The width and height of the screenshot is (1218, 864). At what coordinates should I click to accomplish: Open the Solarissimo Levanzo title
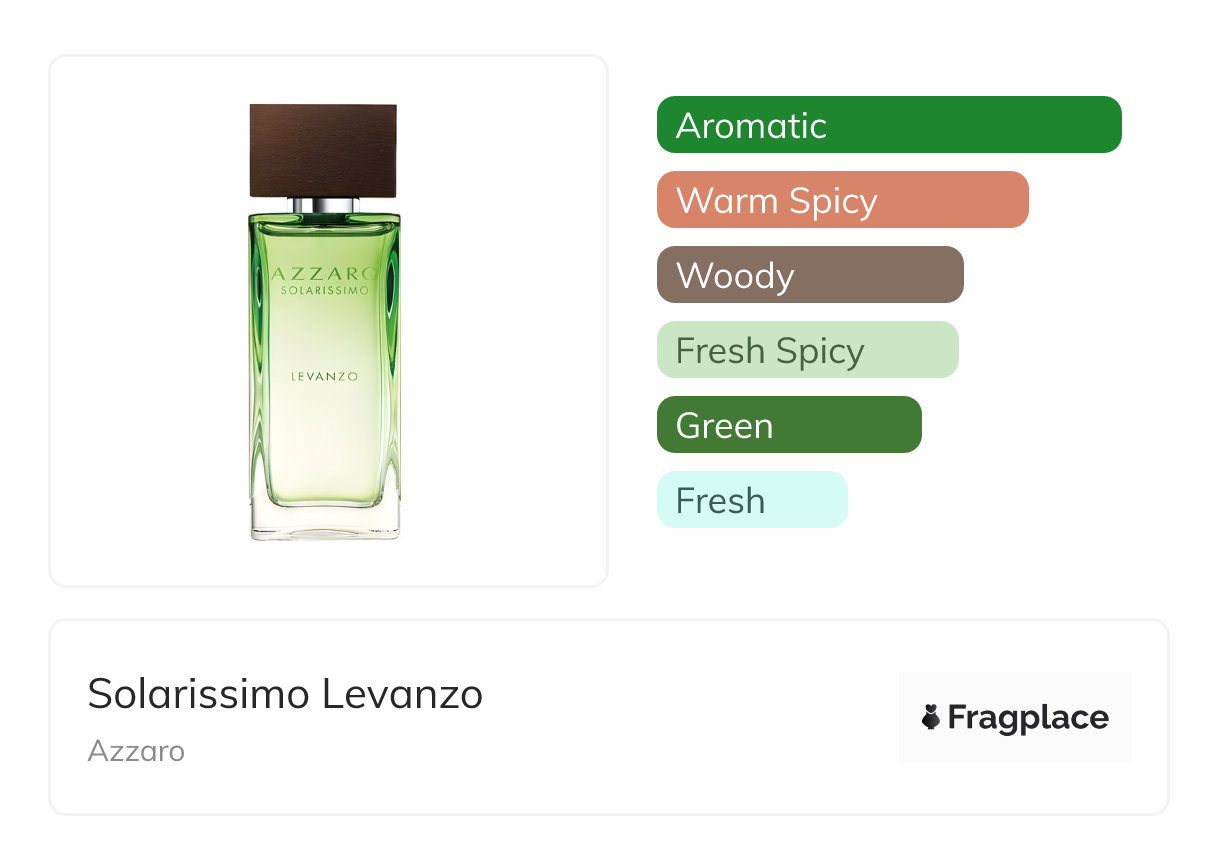tap(285, 694)
